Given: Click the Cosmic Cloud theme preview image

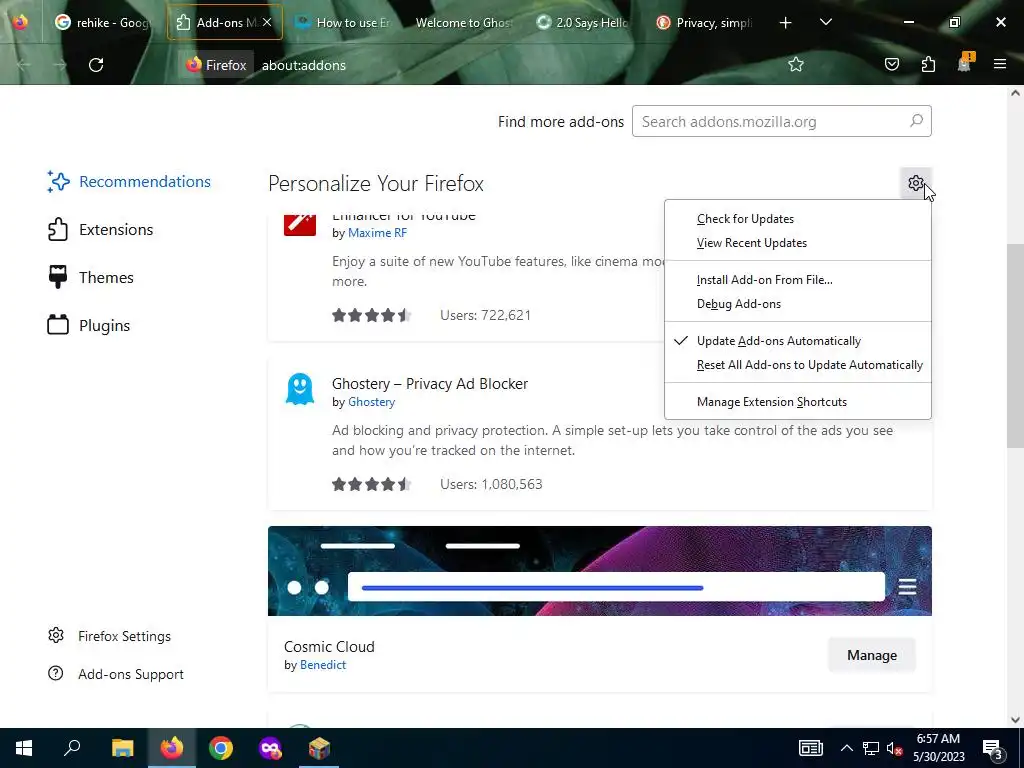Looking at the screenshot, I should point(600,571).
